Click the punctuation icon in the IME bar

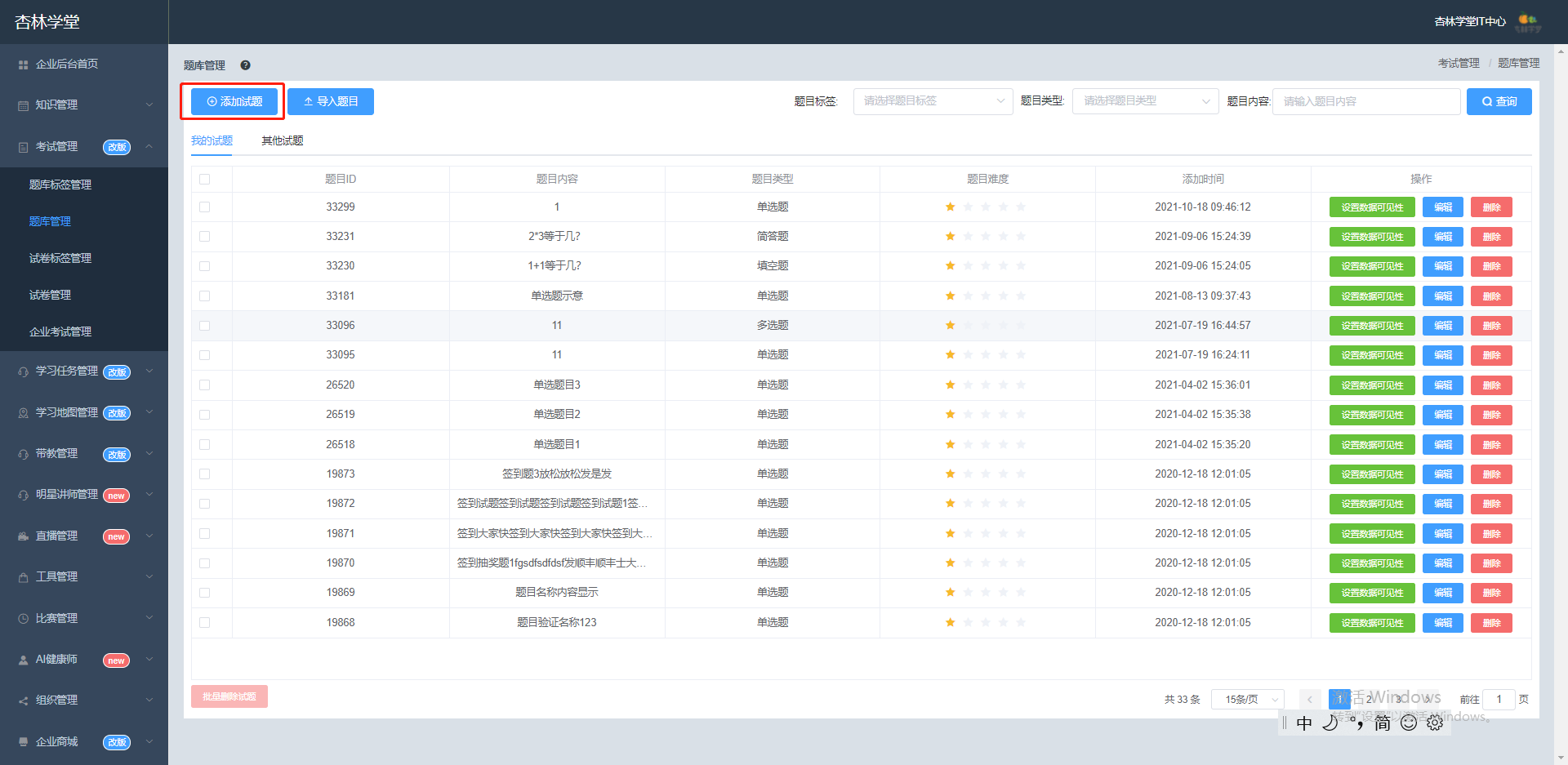click(1356, 723)
